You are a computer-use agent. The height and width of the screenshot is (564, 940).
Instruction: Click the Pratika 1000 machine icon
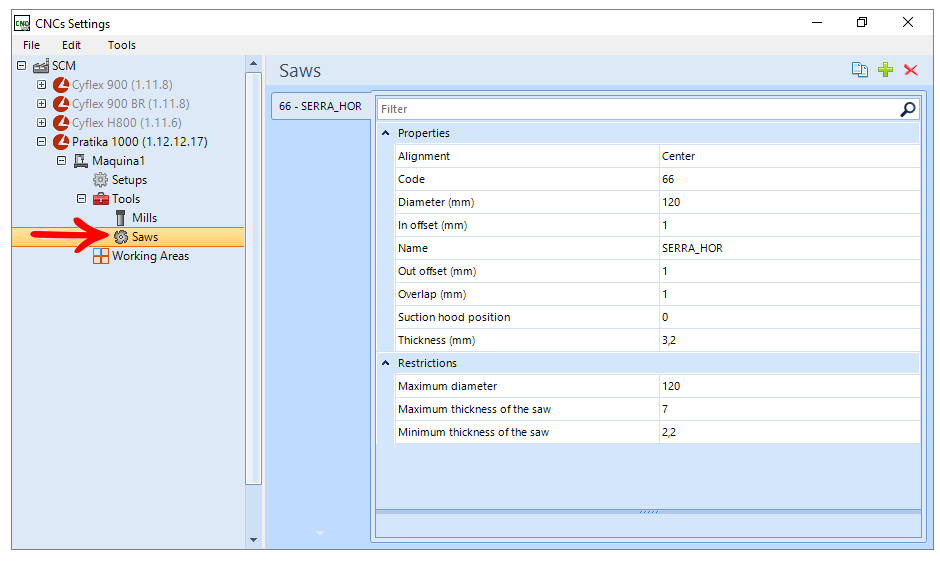click(x=61, y=142)
